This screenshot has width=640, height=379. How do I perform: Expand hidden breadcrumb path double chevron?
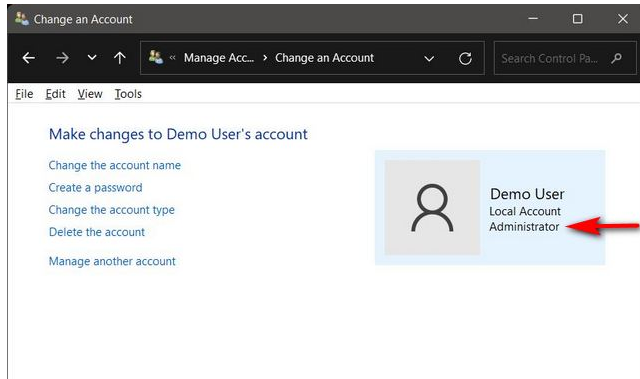coord(173,58)
